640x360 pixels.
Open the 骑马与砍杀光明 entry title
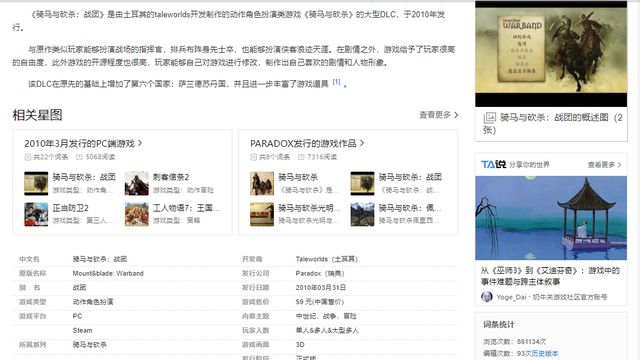point(309,208)
